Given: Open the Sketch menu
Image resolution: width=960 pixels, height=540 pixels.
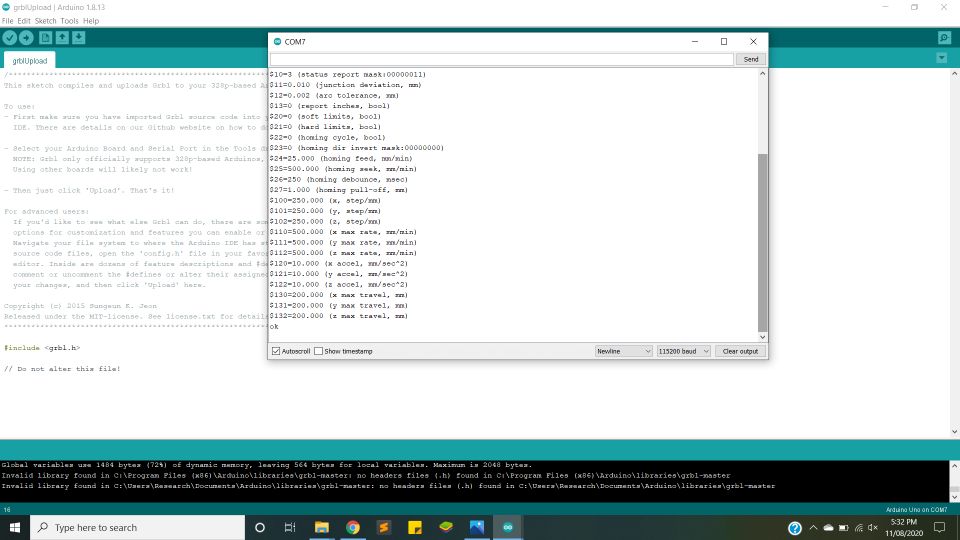Looking at the screenshot, I should click(x=45, y=21).
